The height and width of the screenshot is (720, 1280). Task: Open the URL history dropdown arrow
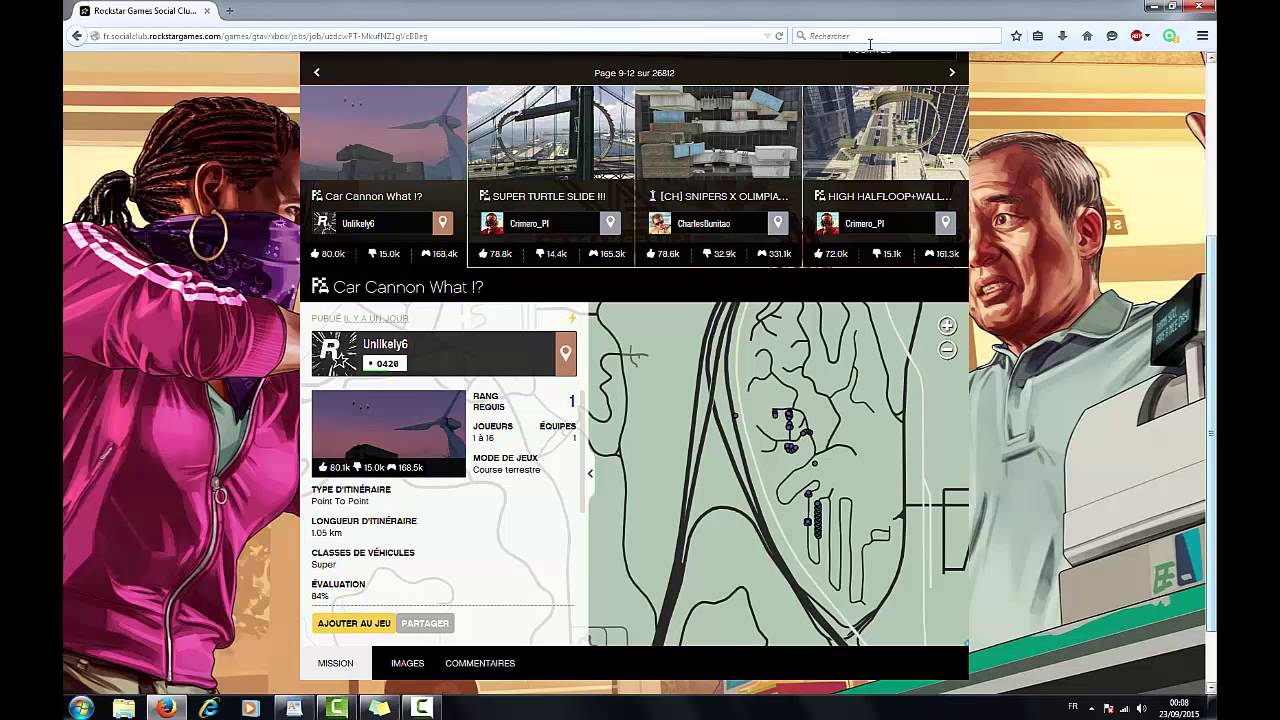coord(766,36)
